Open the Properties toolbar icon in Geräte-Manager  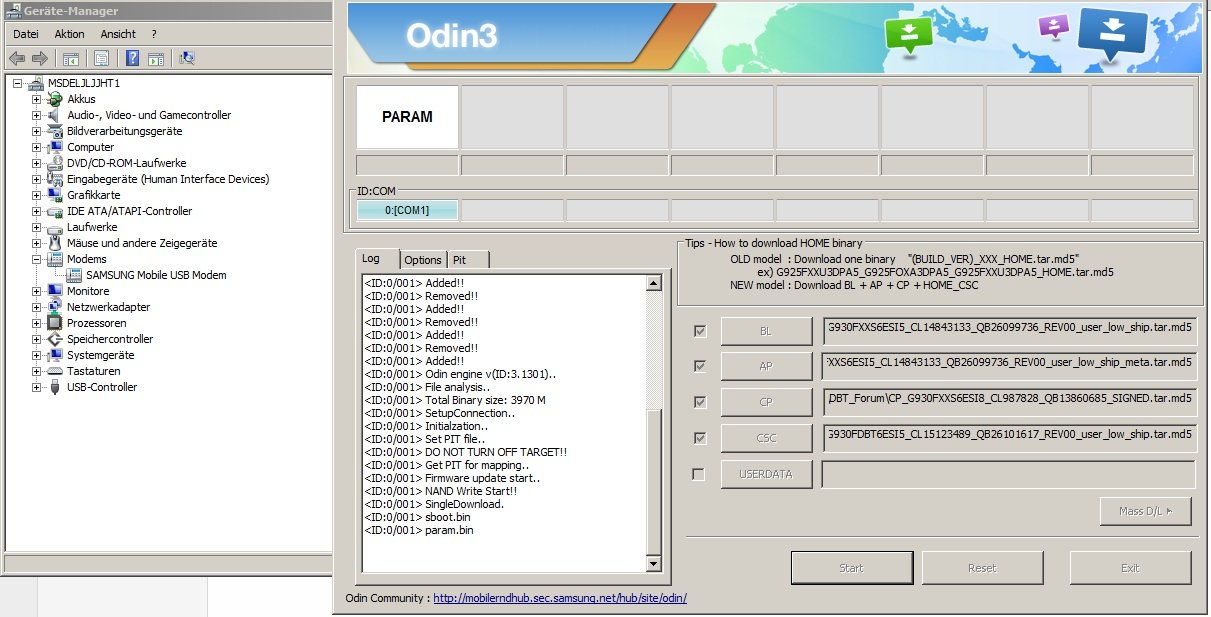[101, 58]
